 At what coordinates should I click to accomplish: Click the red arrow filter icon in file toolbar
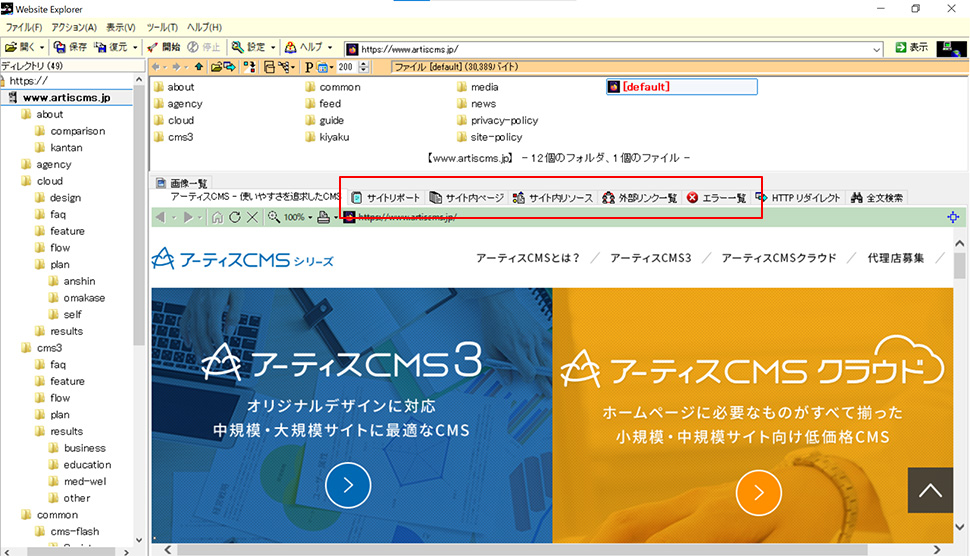[x=249, y=67]
